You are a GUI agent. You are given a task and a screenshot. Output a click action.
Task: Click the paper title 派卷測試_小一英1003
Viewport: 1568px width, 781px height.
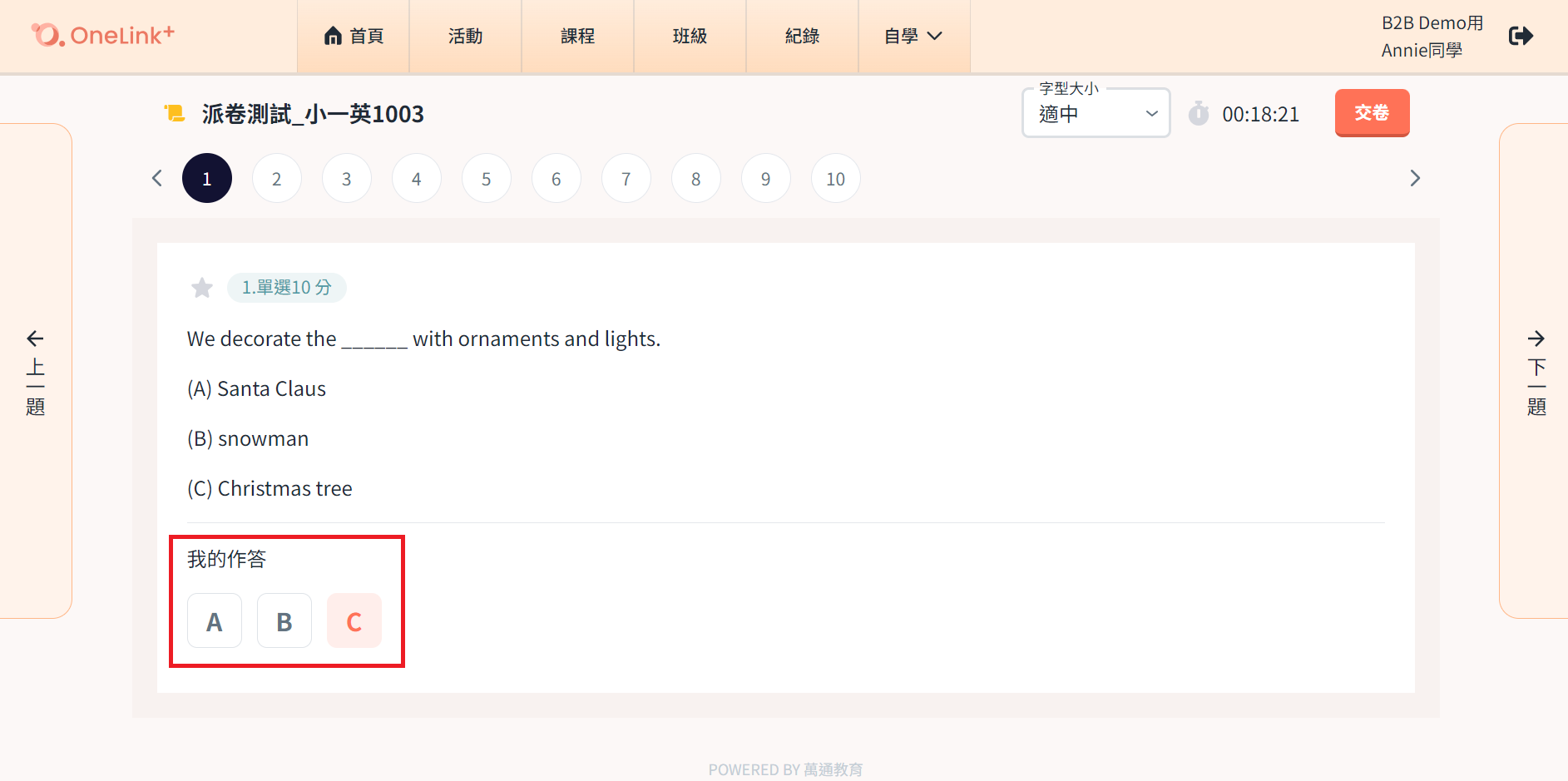click(313, 114)
